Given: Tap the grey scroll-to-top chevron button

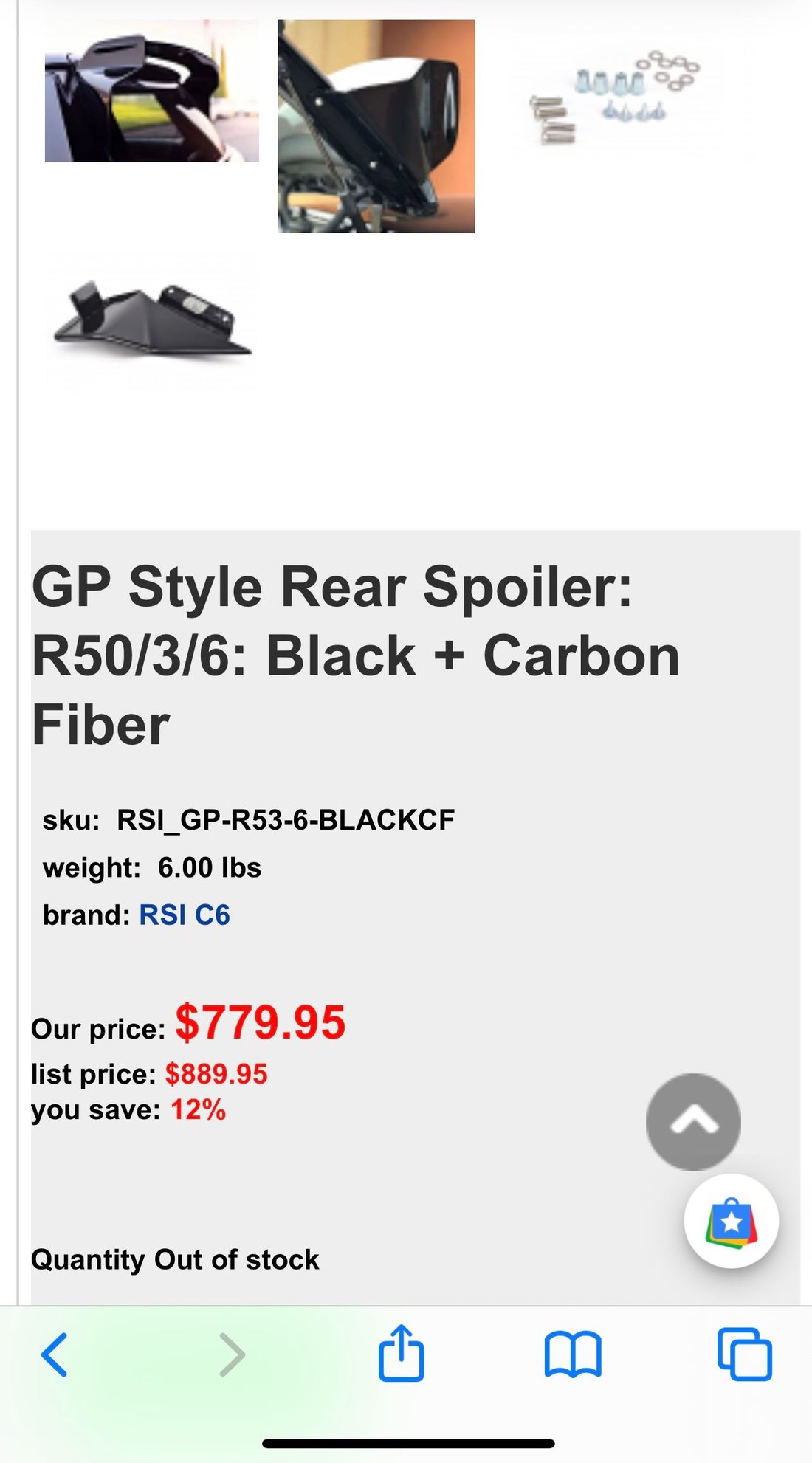Looking at the screenshot, I should (x=692, y=1121).
